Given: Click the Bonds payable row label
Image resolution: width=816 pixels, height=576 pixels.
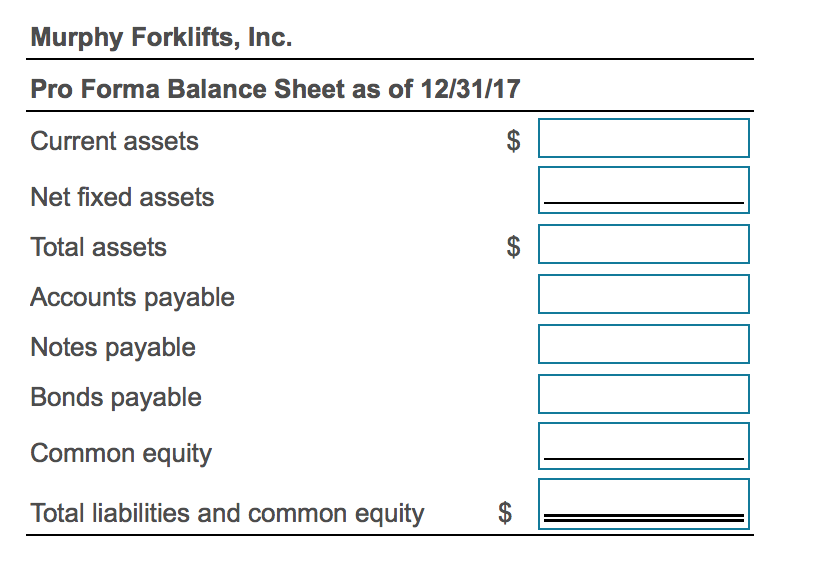Looking at the screenshot, I should click(x=115, y=397).
